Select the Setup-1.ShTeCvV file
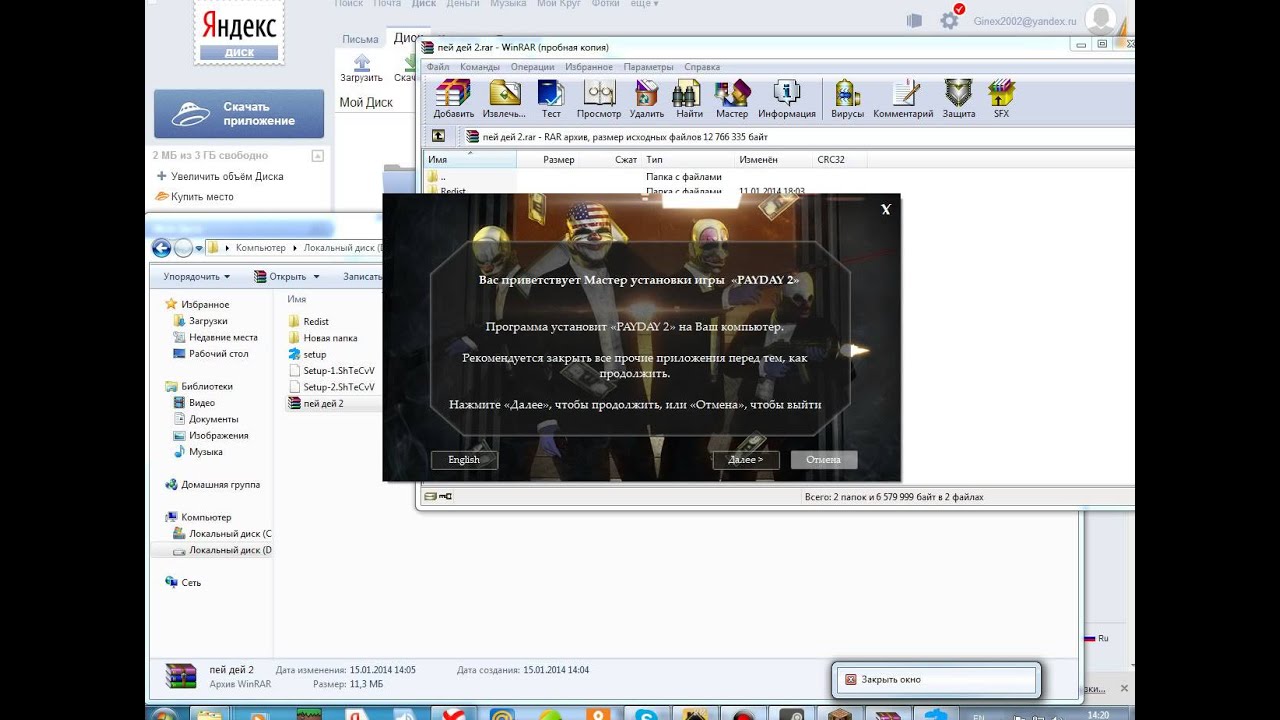 pos(331,370)
